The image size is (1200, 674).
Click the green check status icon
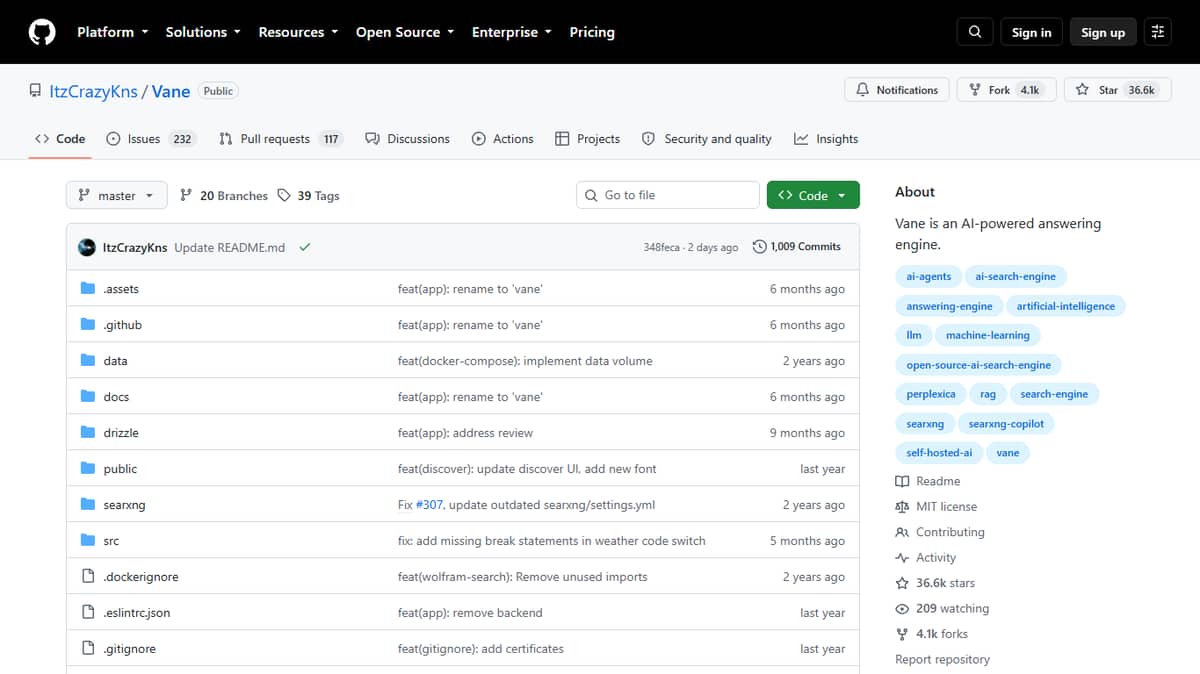click(305, 247)
